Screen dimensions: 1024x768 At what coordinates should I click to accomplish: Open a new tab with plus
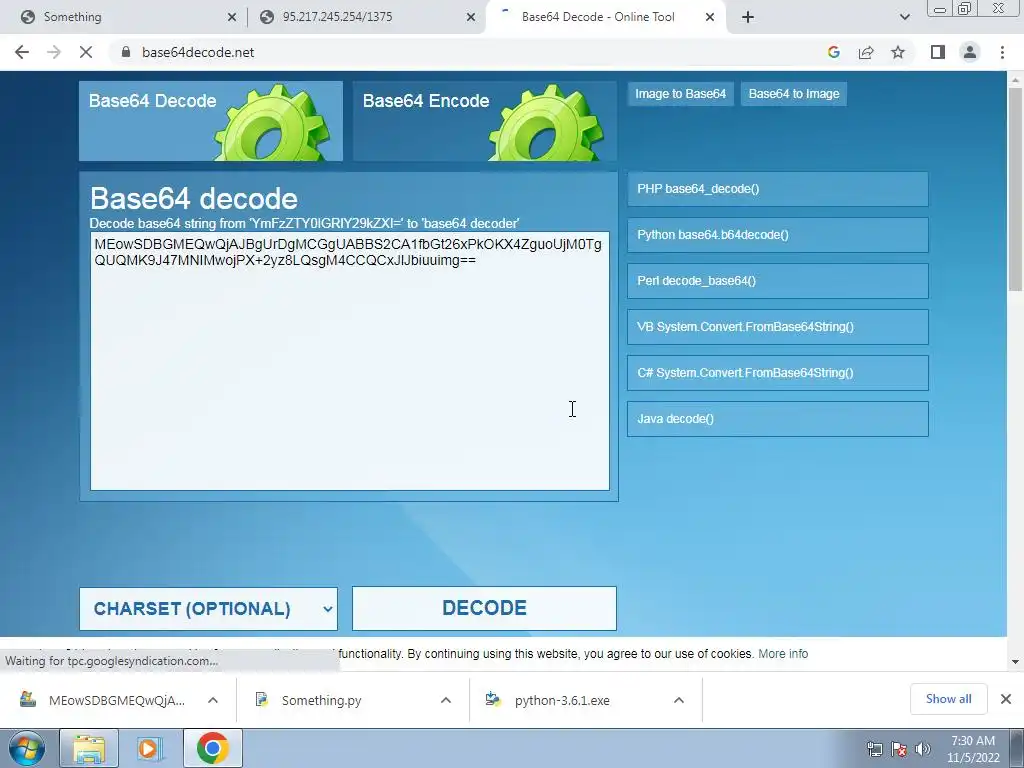pyautogui.click(x=748, y=17)
